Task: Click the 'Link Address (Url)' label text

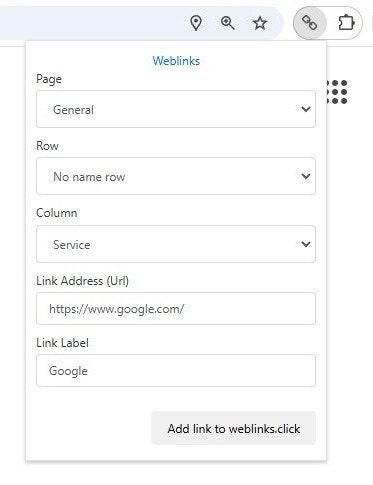Action: tap(82, 281)
